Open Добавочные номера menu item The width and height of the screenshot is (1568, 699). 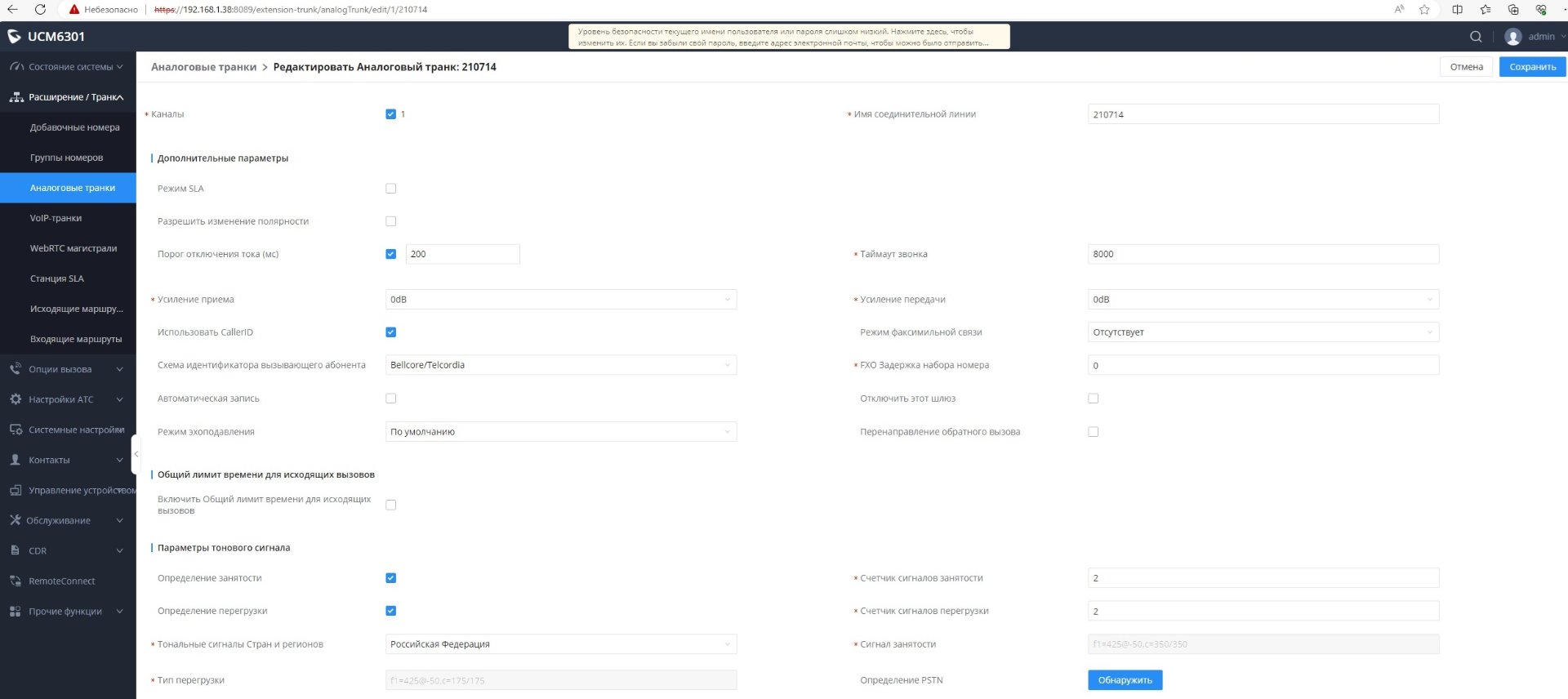point(68,127)
